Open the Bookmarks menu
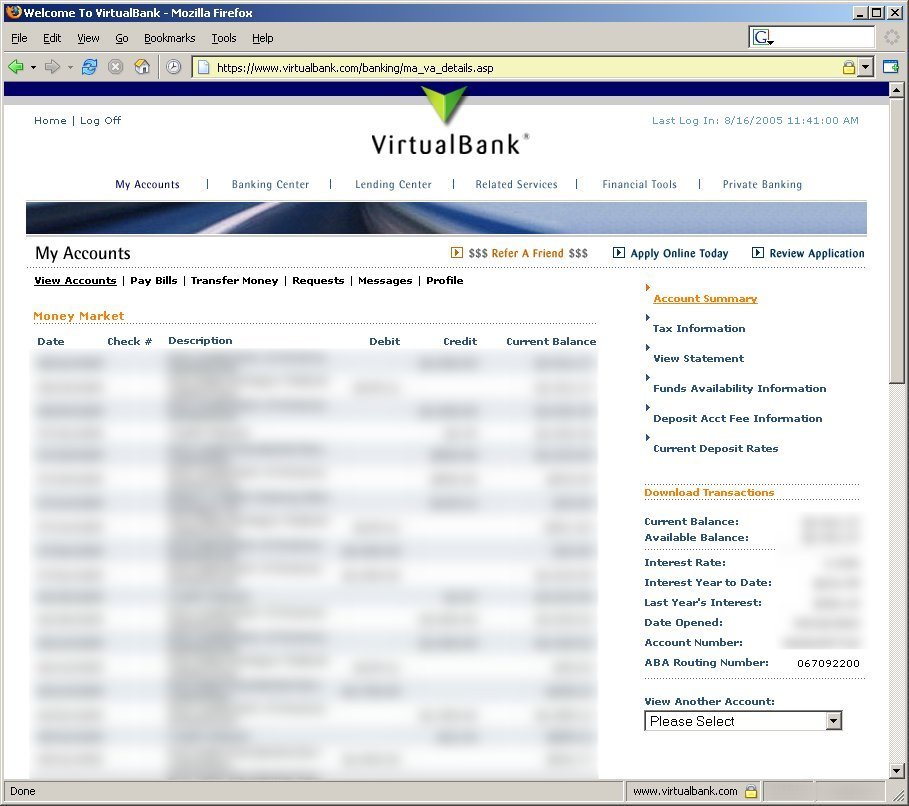This screenshot has height=806, width=909. pyautogui.click(x=169, y=38)
